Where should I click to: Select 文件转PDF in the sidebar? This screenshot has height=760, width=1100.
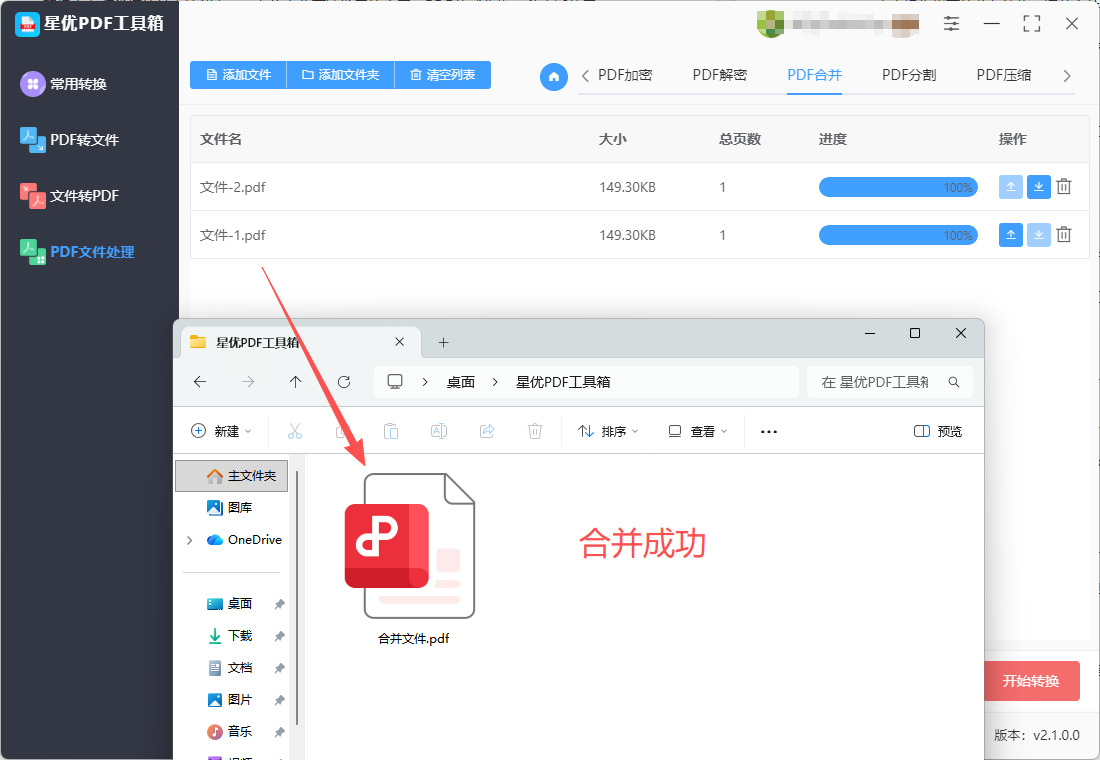click(x=69, y=196)
